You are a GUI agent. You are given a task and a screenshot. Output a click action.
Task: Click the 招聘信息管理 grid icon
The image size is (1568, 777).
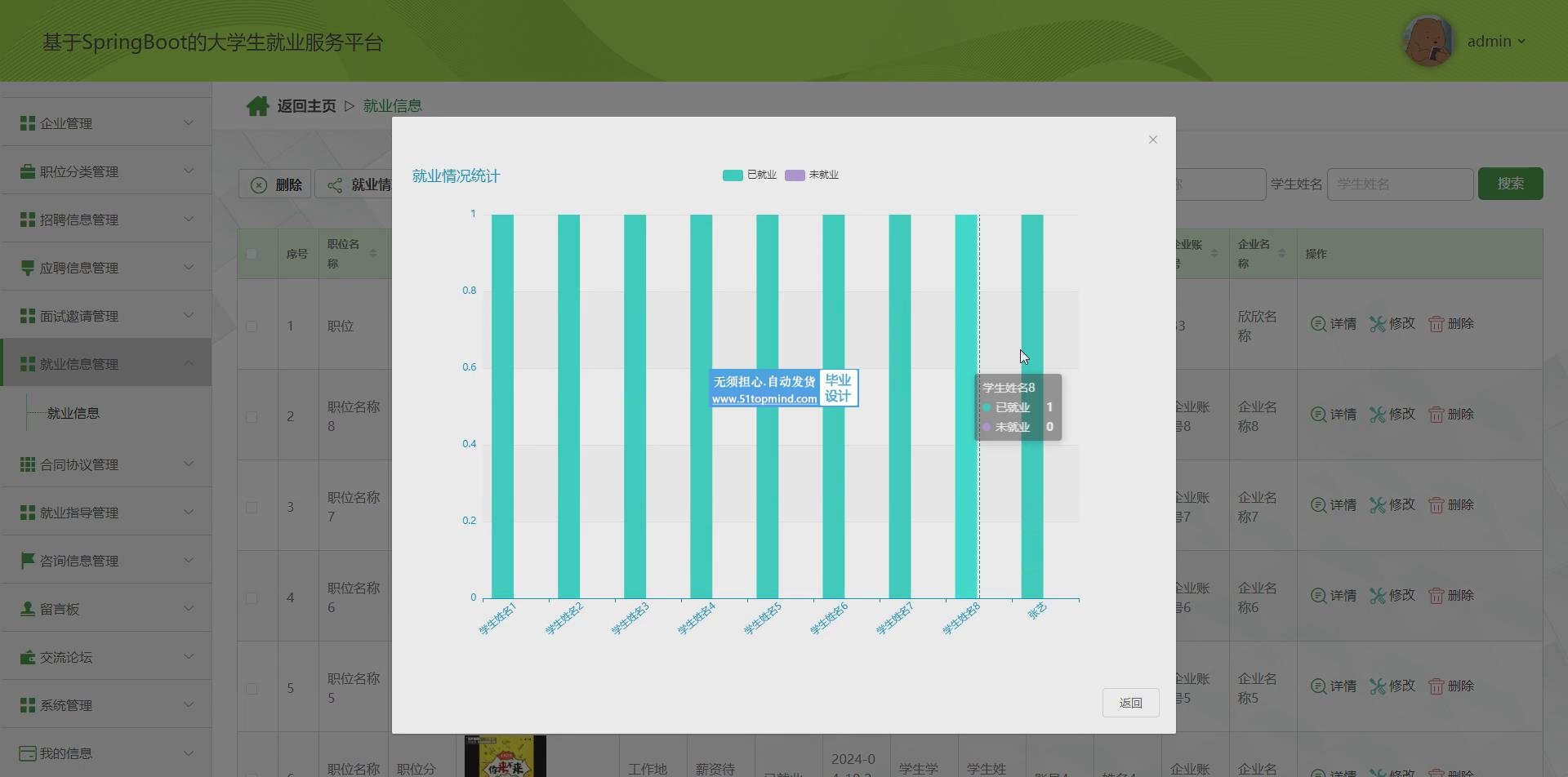(27, 220)
